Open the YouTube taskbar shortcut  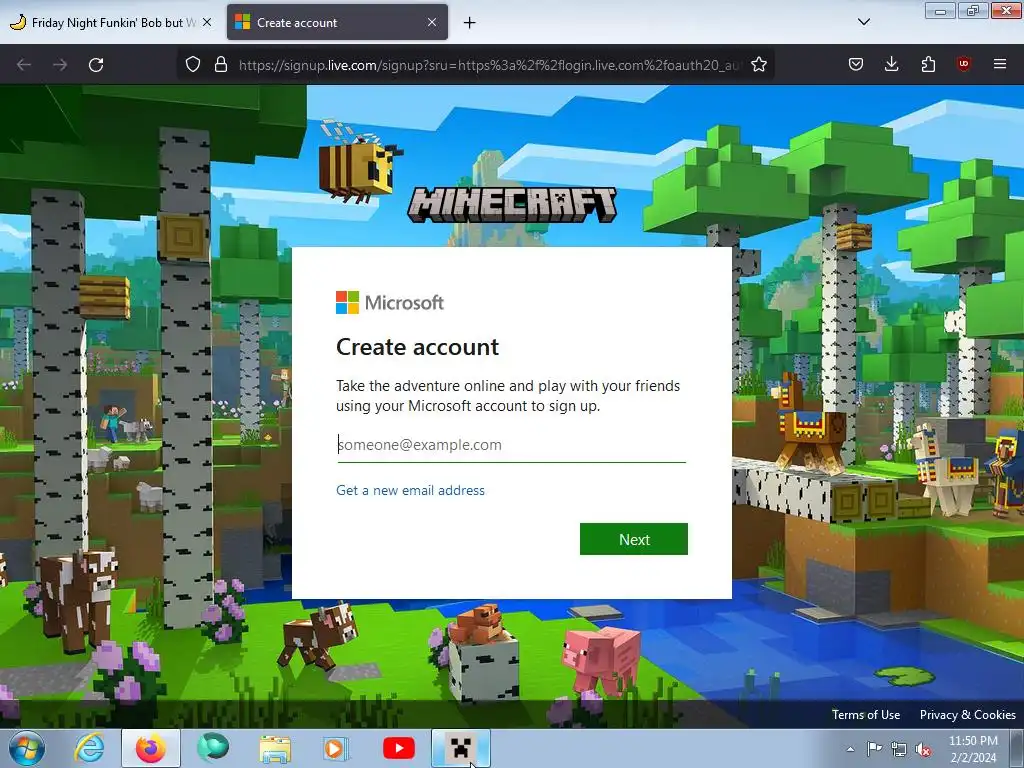pyautogui.click(x=398, y=748)
